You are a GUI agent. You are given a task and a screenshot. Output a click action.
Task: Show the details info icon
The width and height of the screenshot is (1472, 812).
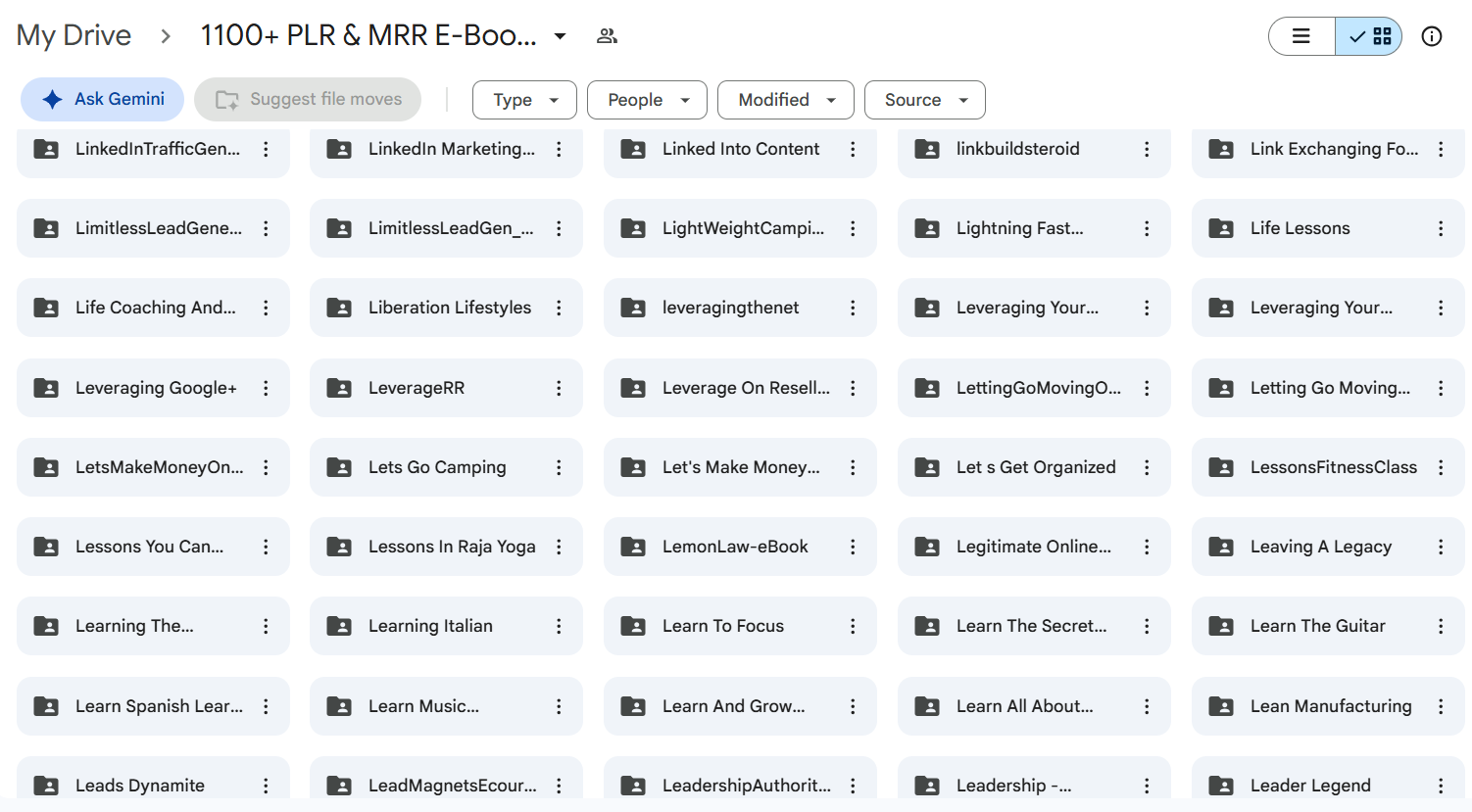click(x=1432, y=36)
